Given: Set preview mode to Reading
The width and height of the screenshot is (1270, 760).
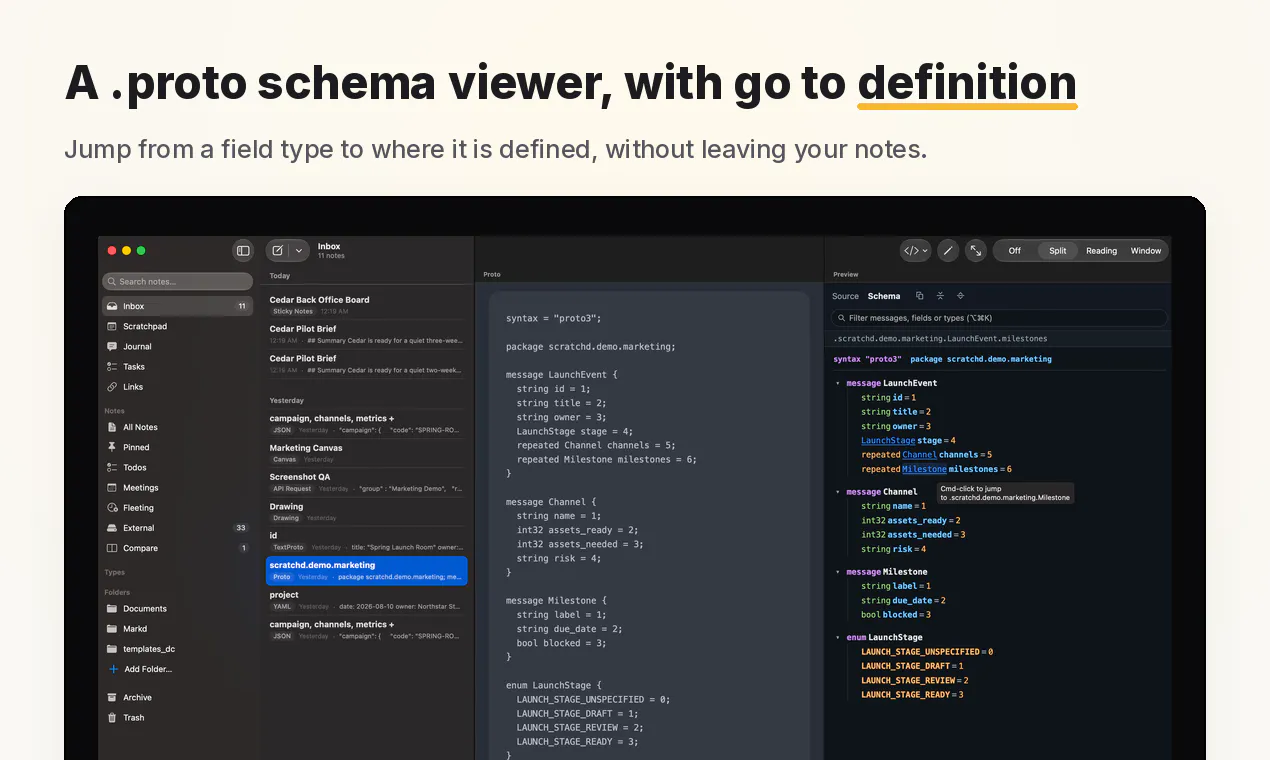Looking at the screenshot, I should tap(1102, 251).
